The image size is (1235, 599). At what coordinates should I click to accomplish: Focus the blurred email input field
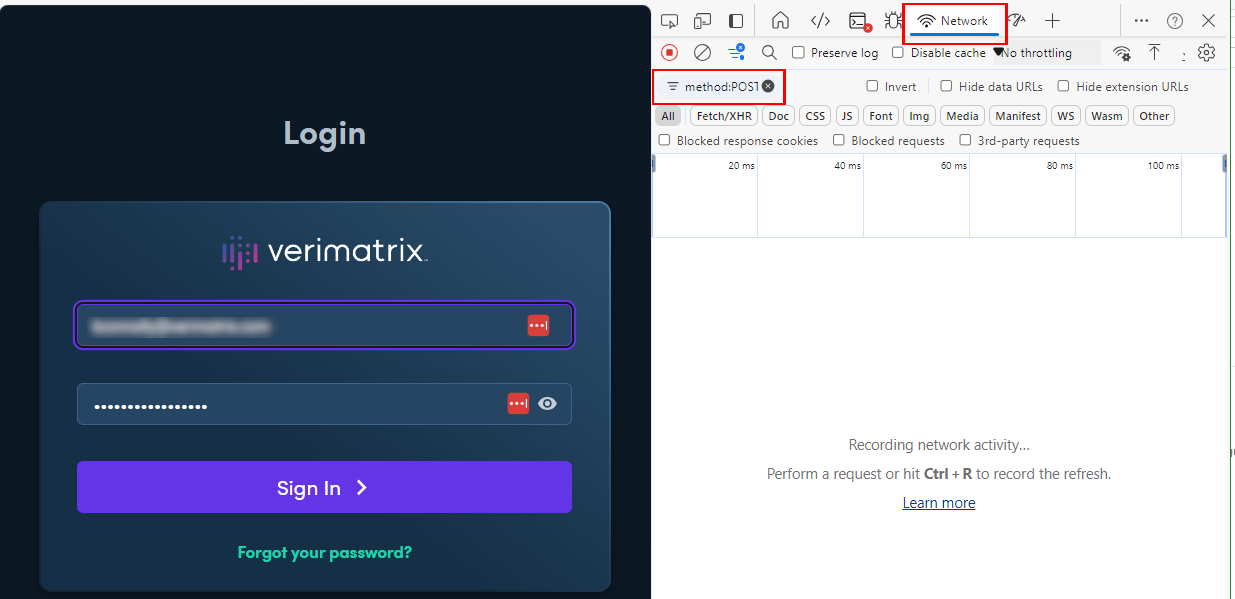[x=324, y=325]
